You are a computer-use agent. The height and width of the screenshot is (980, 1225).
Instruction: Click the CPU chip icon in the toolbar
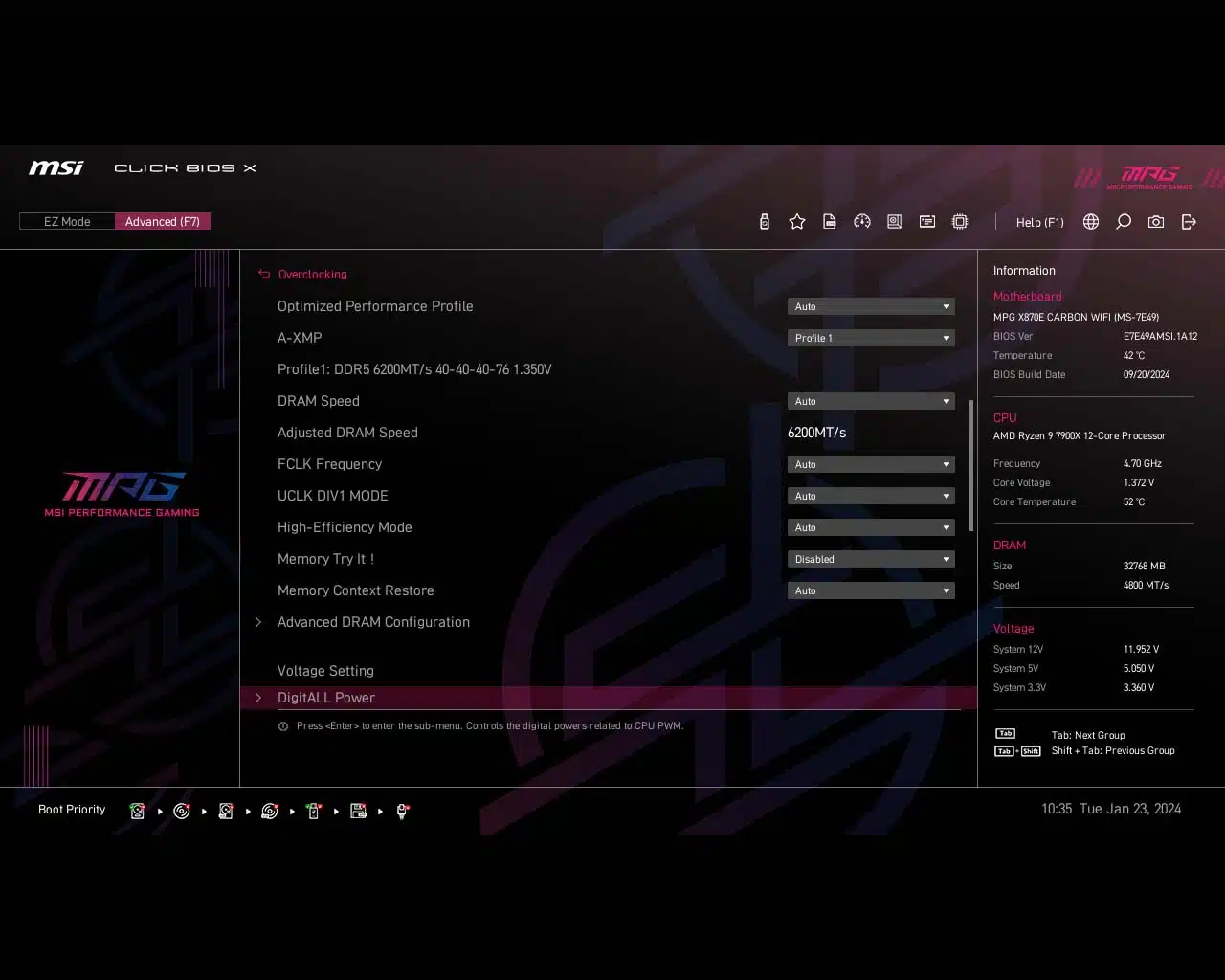tap(960, 222)
